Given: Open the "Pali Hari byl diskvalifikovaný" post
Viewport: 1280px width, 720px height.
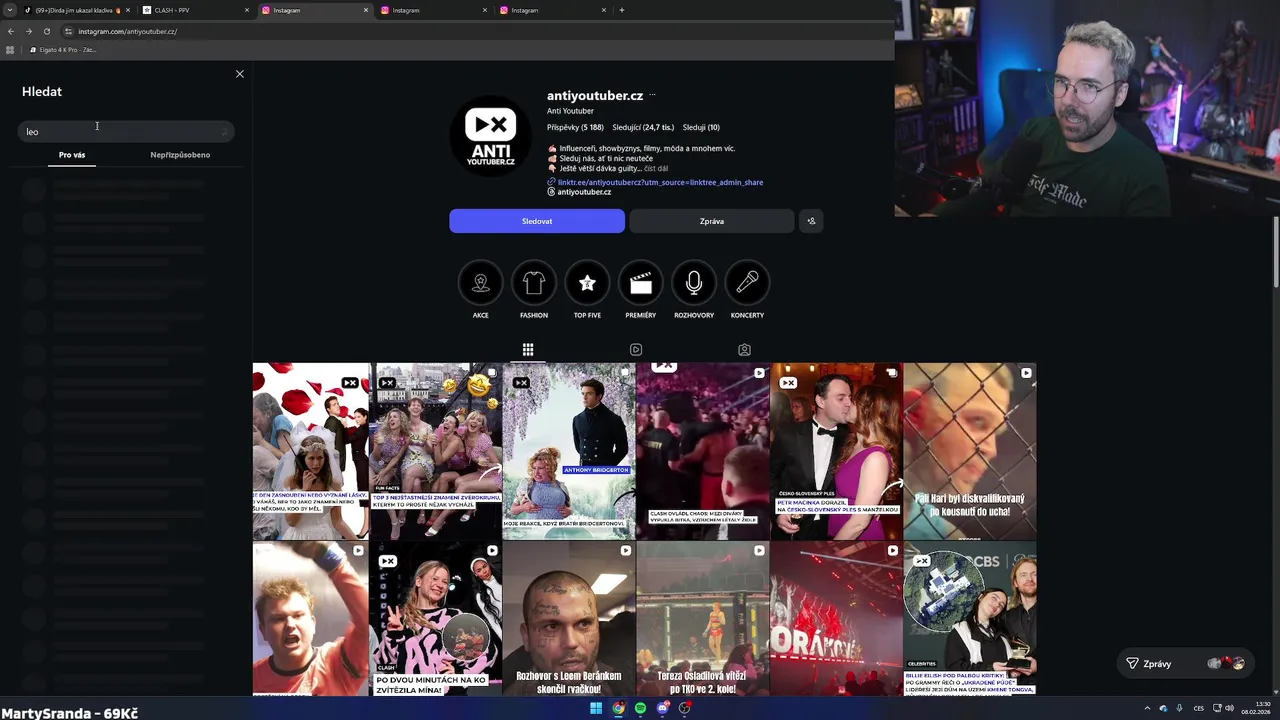Looking at the screenshot, I should 970,451.
